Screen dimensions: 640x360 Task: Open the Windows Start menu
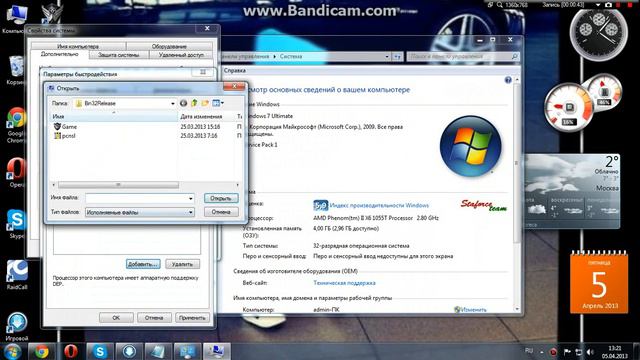click(x=13, y=351)
